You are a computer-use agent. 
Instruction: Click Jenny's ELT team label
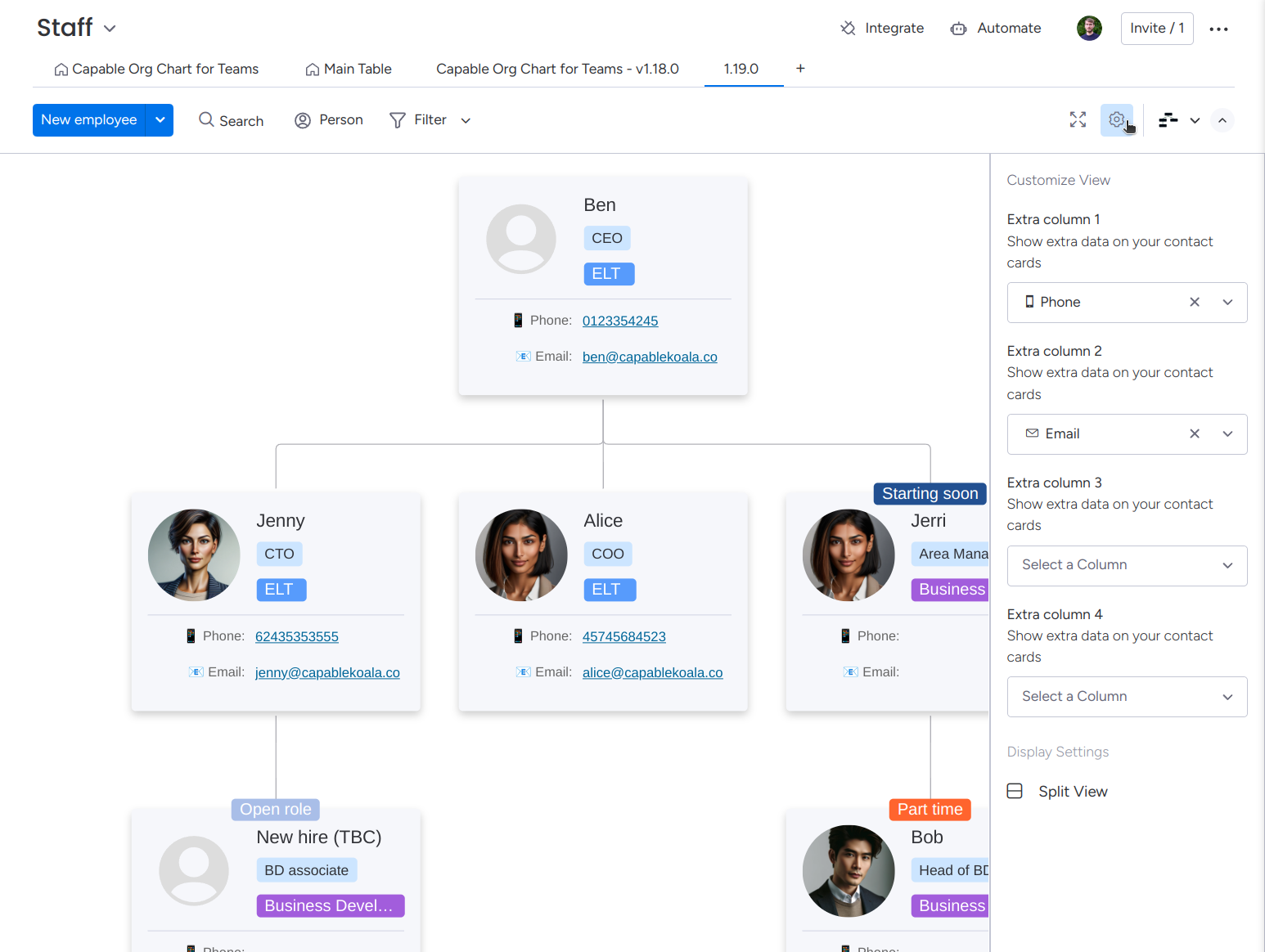point(281,590)
